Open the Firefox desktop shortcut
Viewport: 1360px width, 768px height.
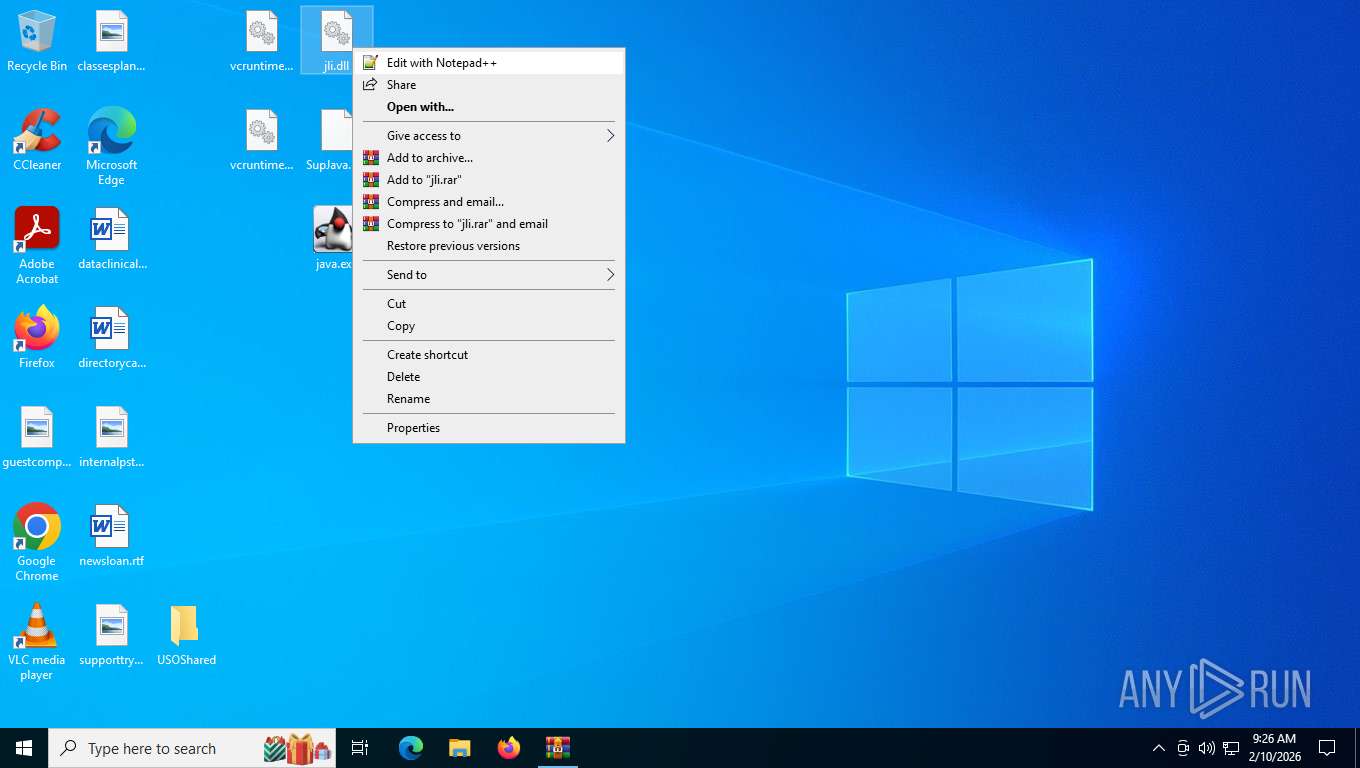37,338
